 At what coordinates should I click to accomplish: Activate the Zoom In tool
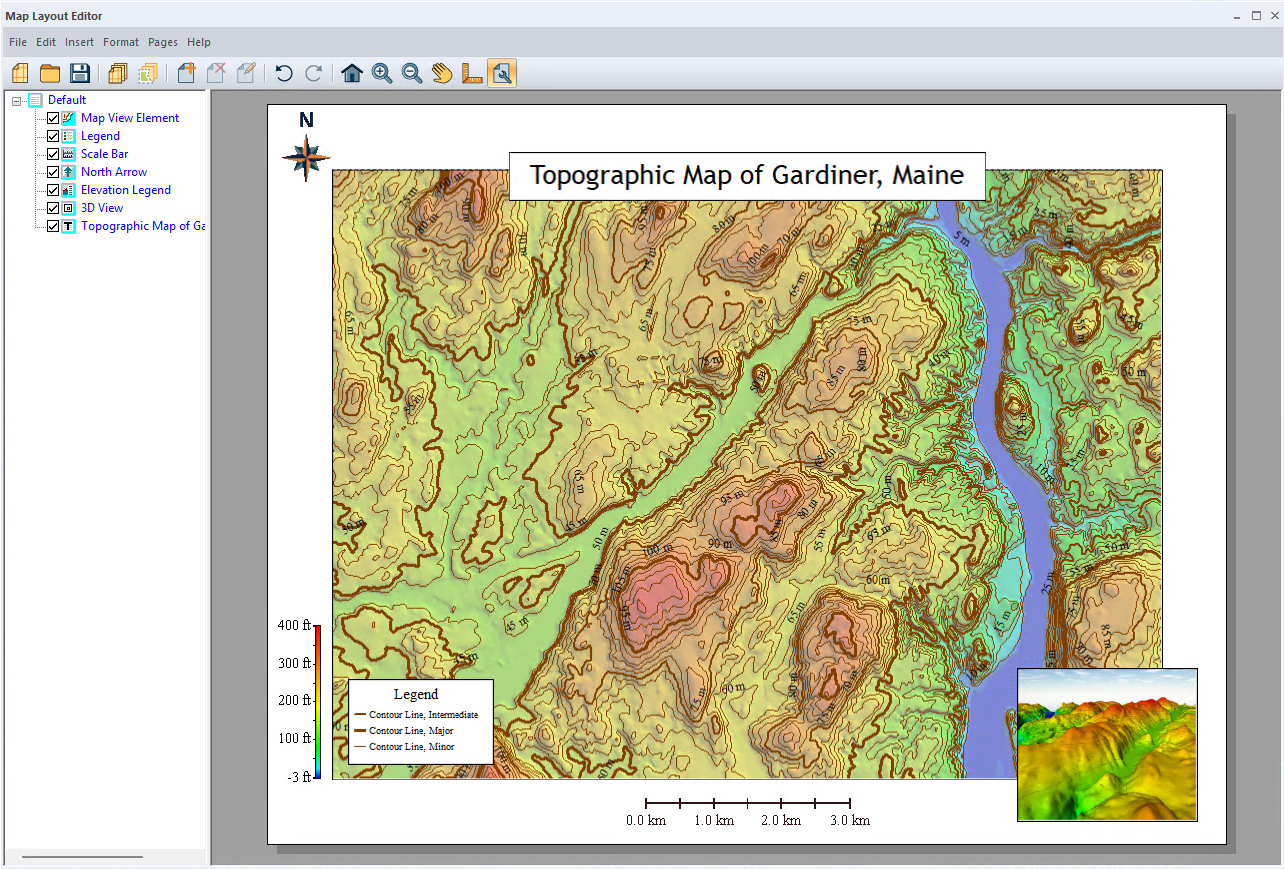click(x=382, y=73)
